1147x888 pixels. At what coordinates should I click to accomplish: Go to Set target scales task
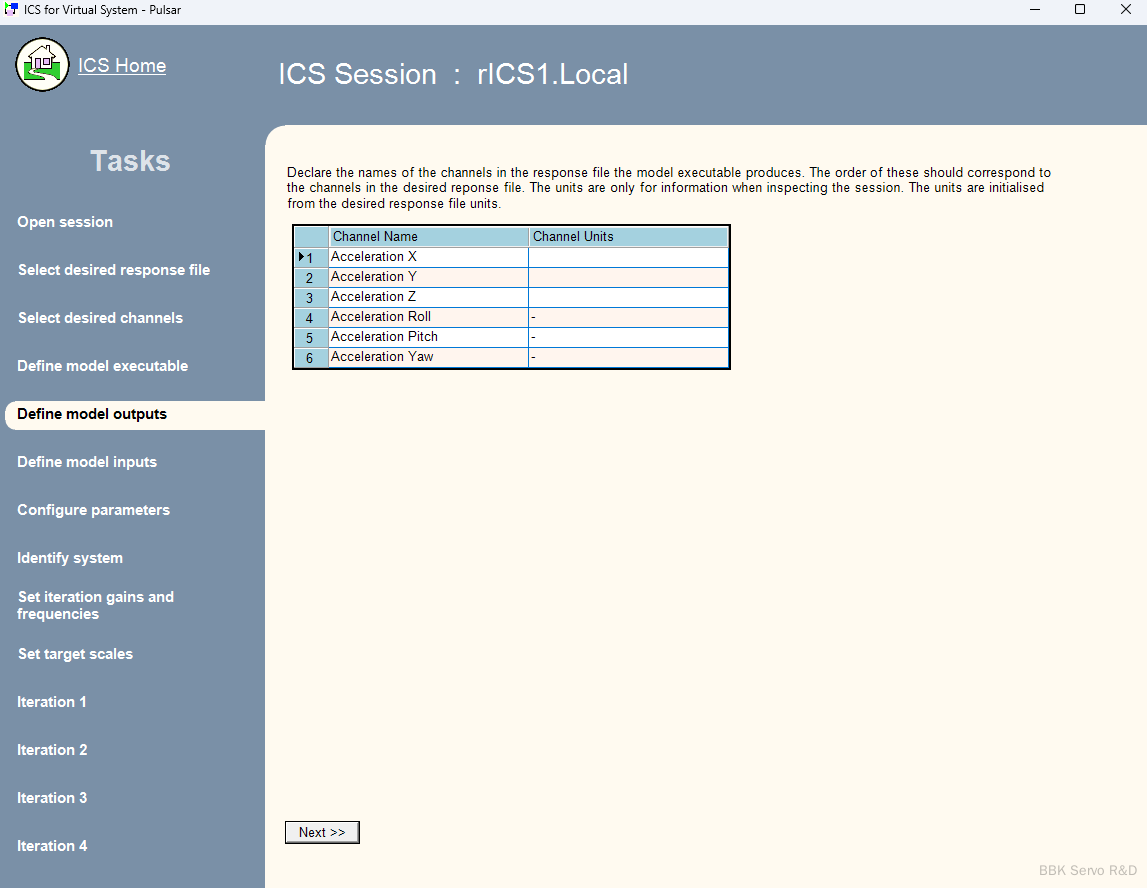point(75,654)
